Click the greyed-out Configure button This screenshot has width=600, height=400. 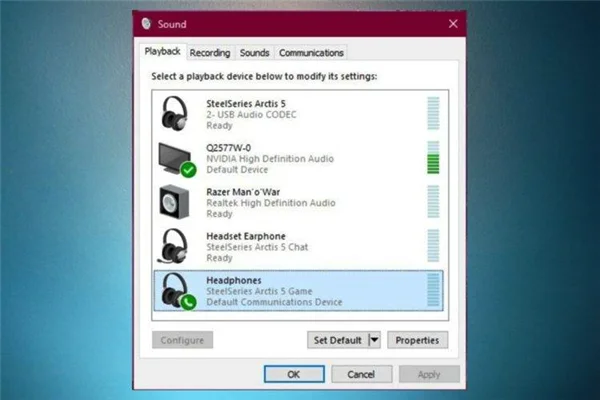(x=182, y=340)
